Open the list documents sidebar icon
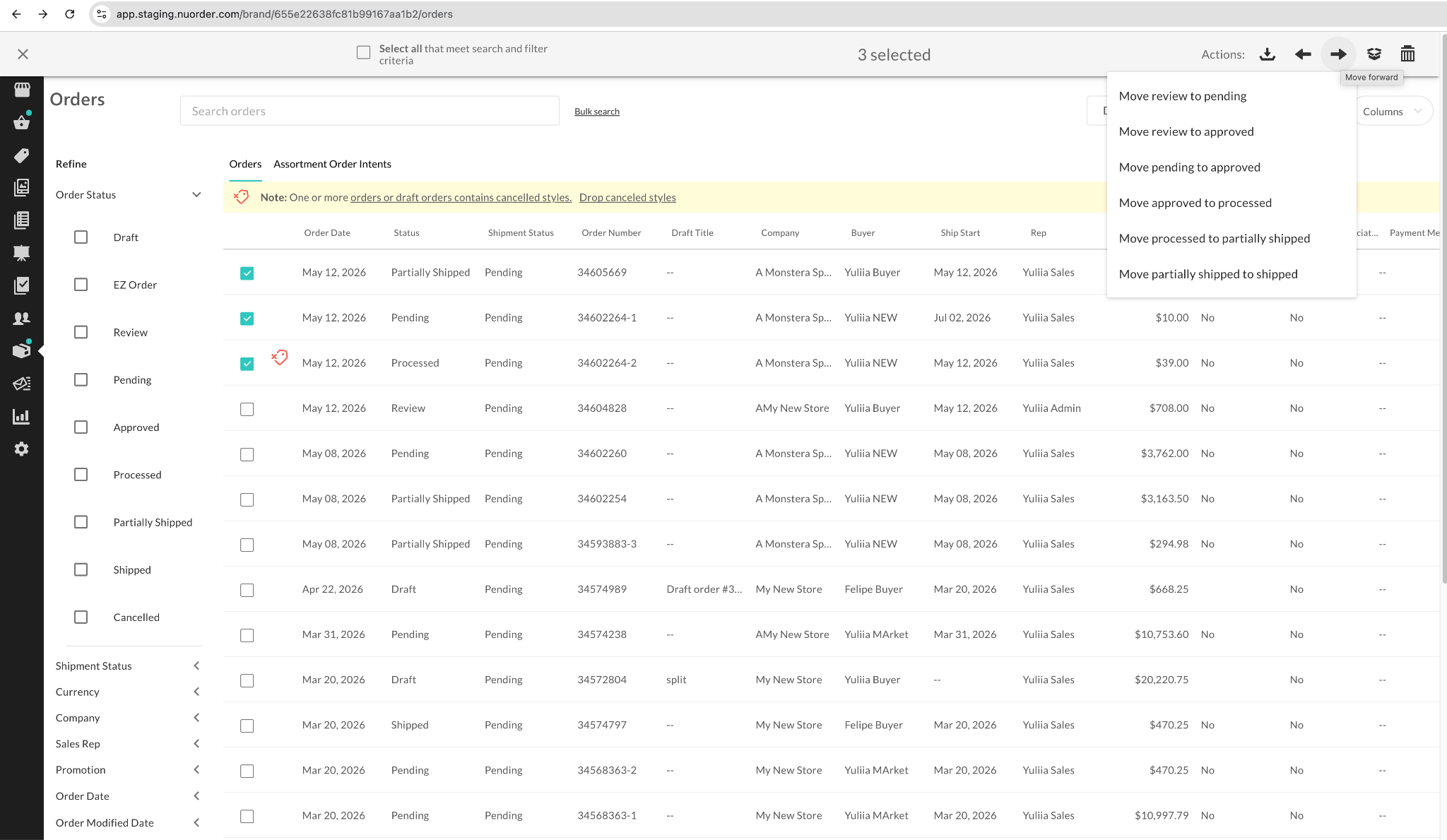Screen dimensions: 1447x840 click(x=22, y=220)
